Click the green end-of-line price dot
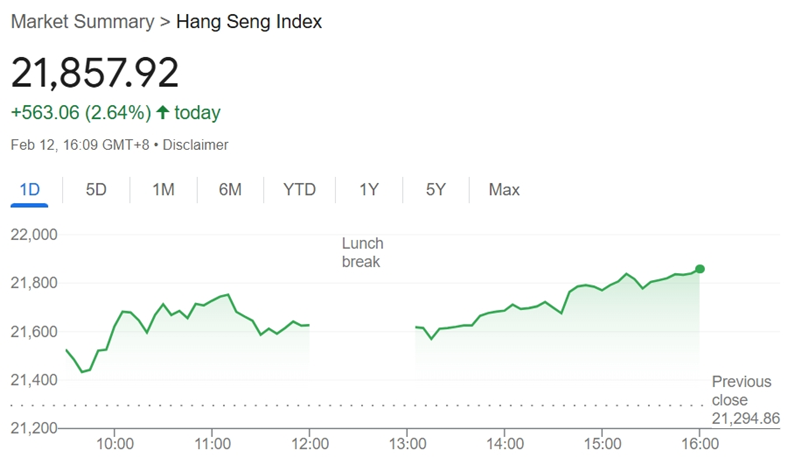This screenshot has width=808, height=457. point(700,269)
